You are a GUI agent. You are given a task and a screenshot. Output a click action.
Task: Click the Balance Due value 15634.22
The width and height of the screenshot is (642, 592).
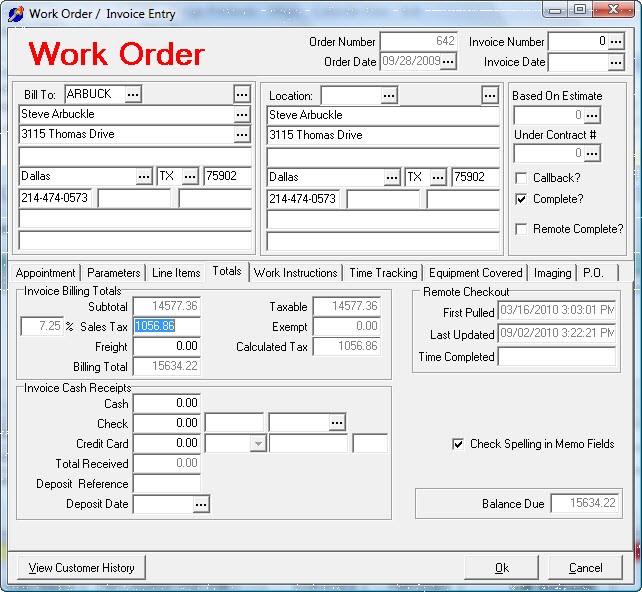click(585, 503)
